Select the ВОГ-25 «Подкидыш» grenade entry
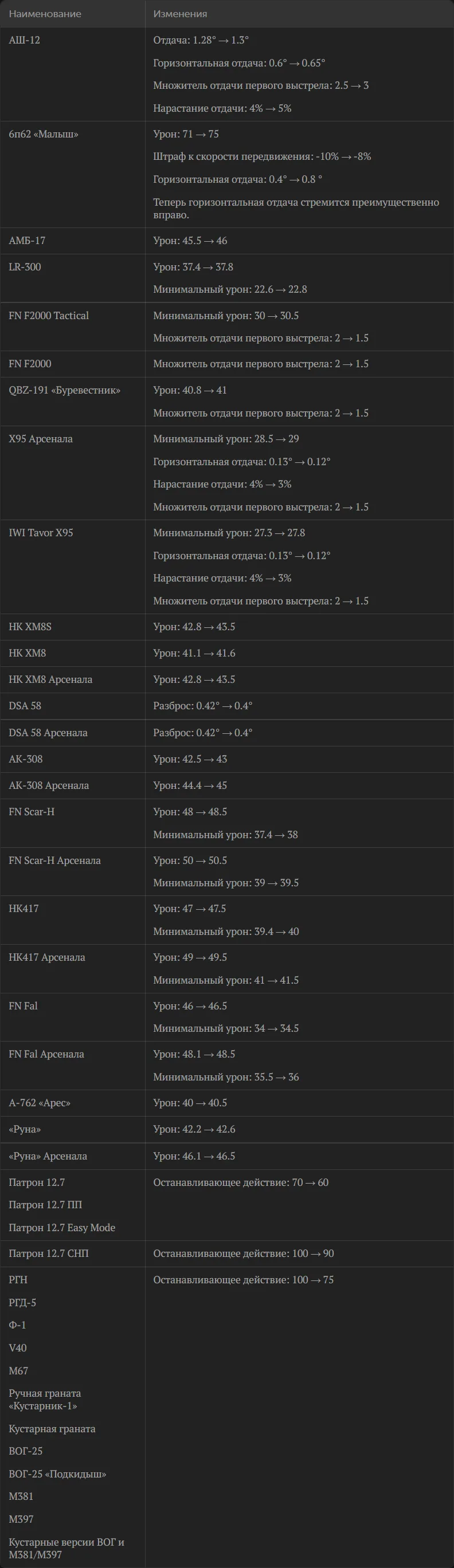Viewport: 454px width, 1568px height. (57, 1474)
